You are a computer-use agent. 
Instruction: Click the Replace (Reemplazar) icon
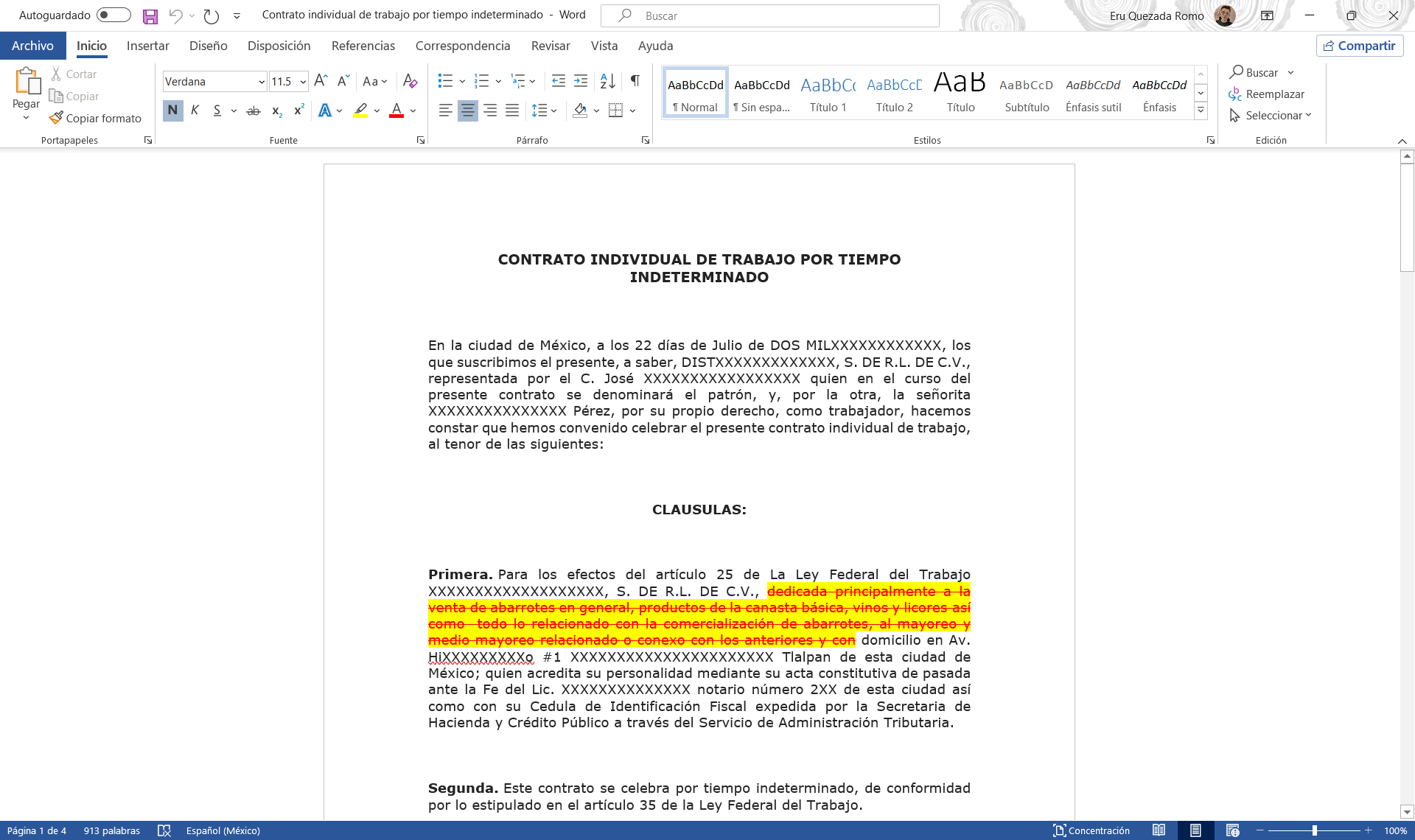point(1235,94)
